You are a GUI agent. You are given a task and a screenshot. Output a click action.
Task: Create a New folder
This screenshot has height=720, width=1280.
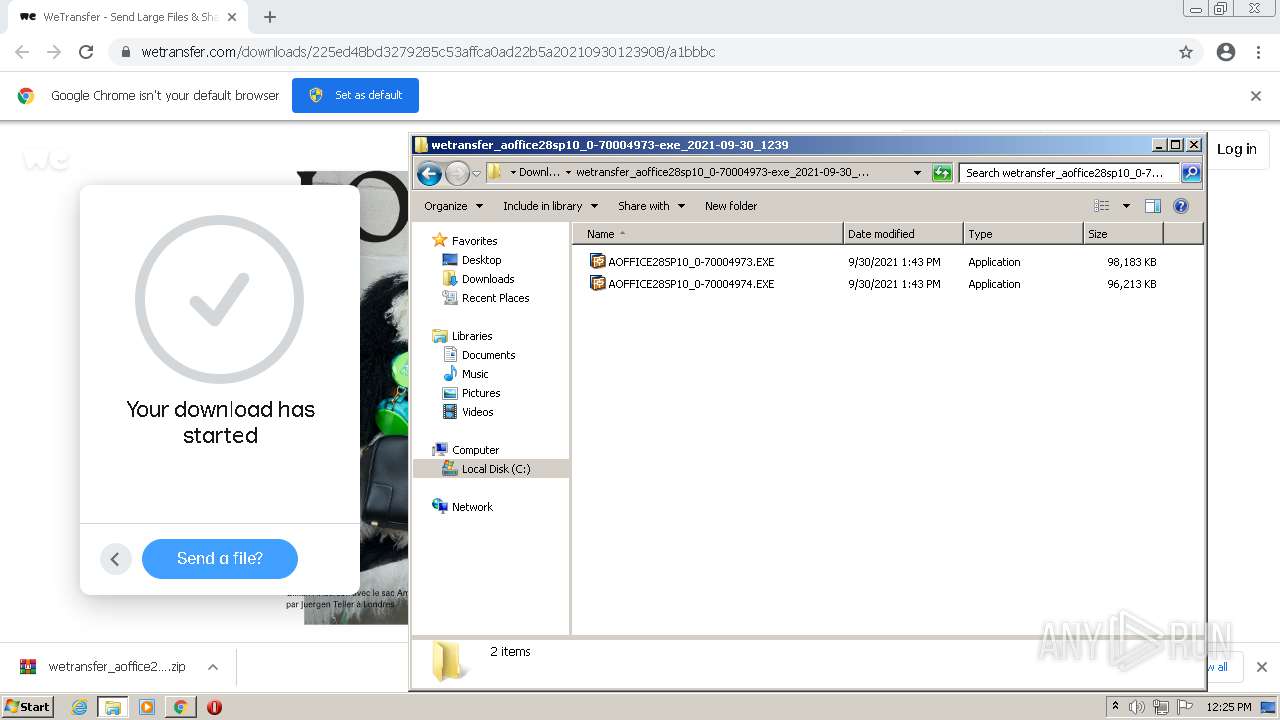click(x=731, y=206)
